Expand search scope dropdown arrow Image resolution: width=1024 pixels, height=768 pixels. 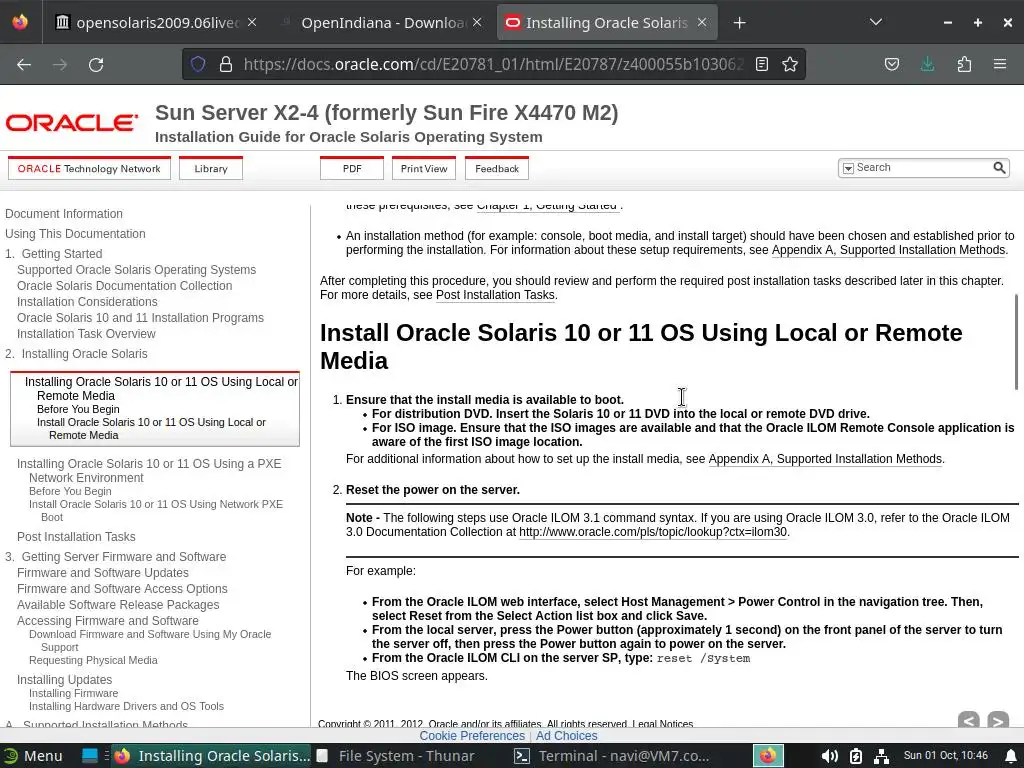click(848, 168)
